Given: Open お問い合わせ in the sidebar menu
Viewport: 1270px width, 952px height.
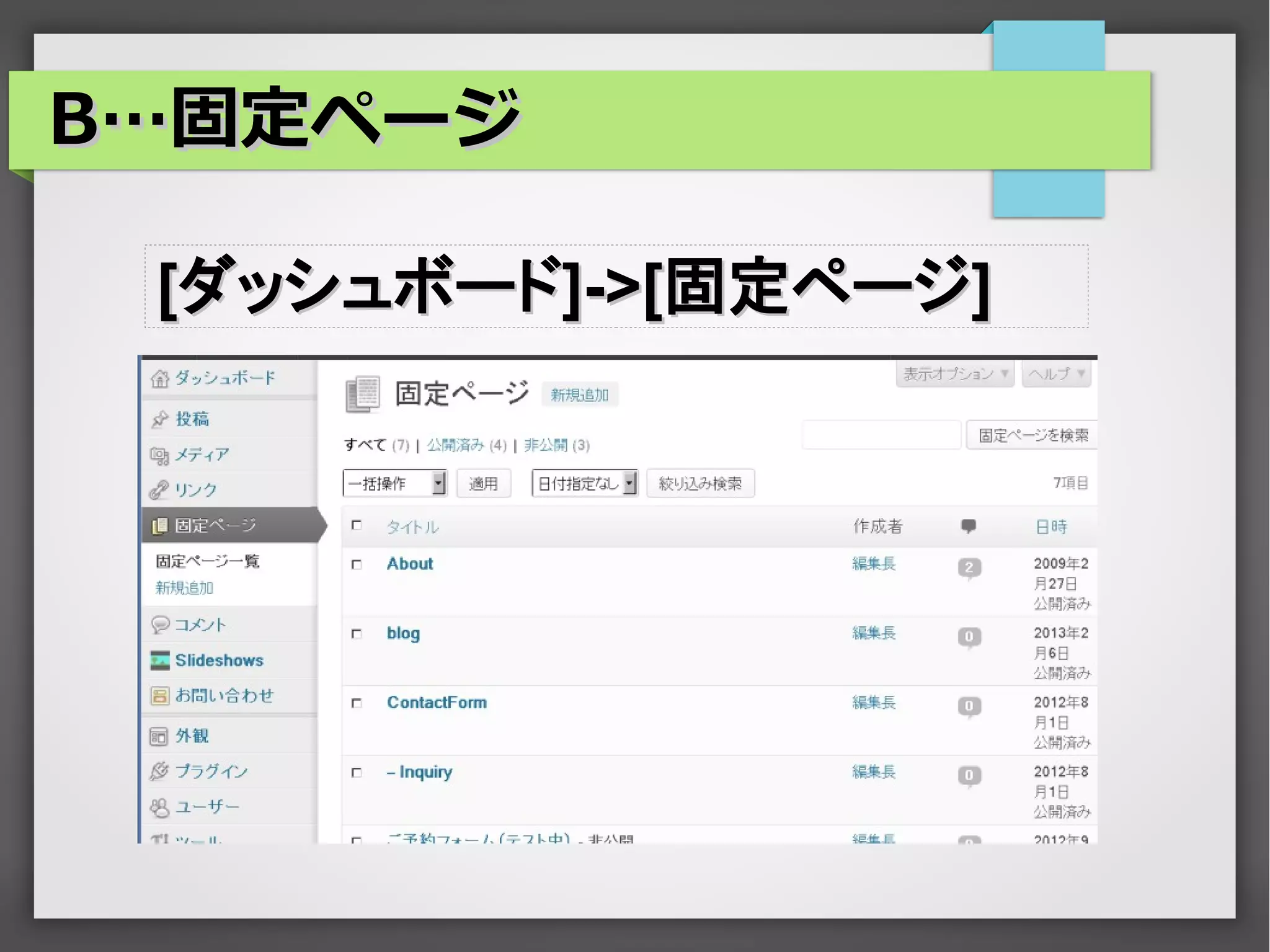Looking at the screenshot, I should pos(224,696).
